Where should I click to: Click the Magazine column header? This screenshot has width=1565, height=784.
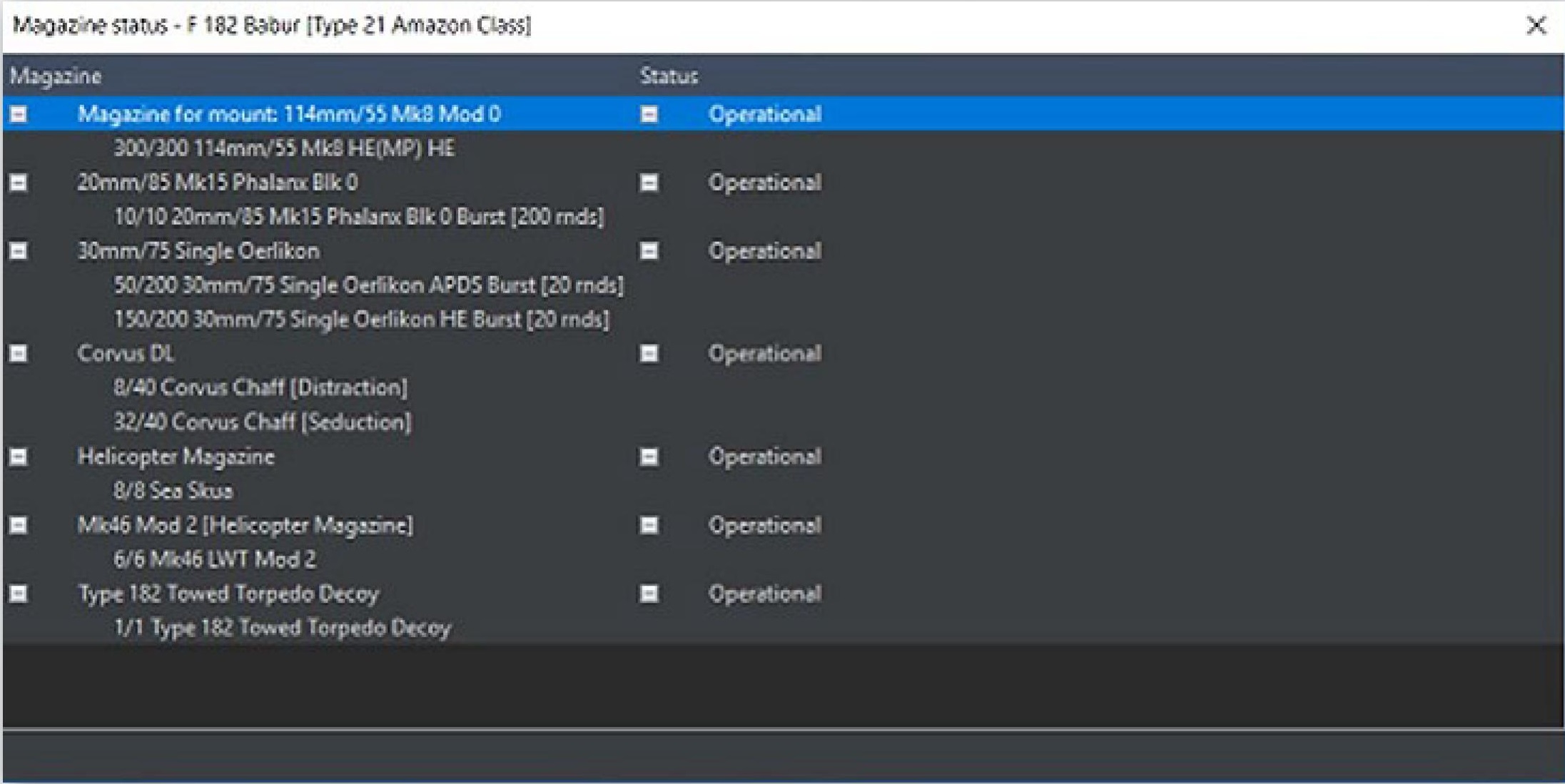pyautogui.click(x=56, y=76)
